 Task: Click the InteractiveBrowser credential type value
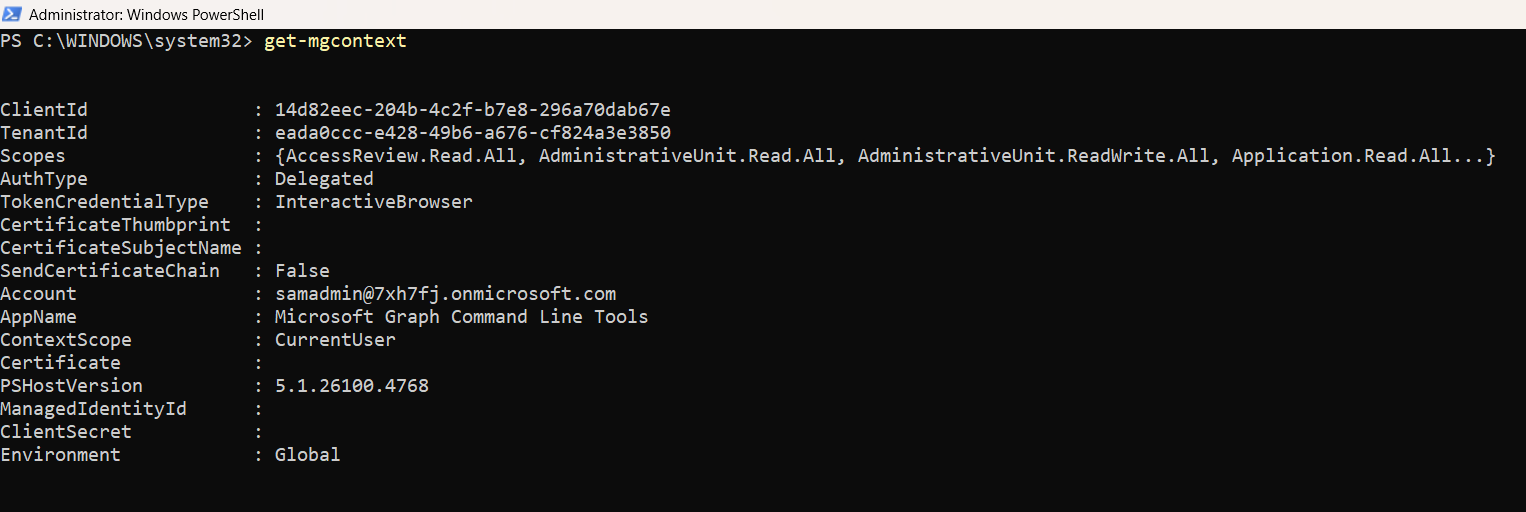coord(374,202)
